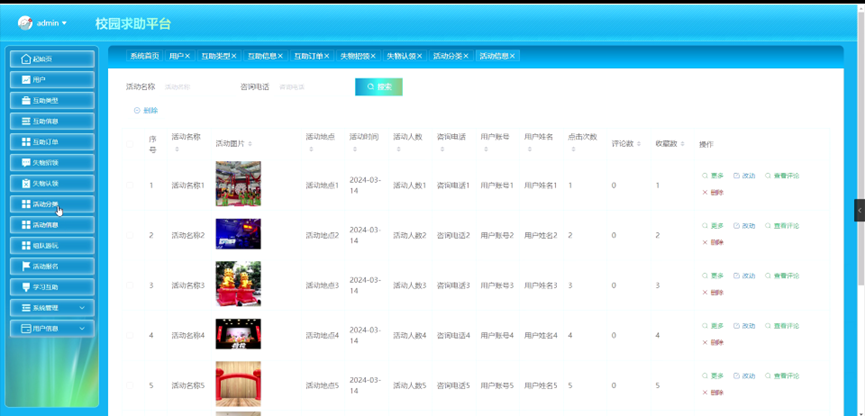Check the box for row 活动名称4
The image size is (865, 416).
tap(130, 335)
